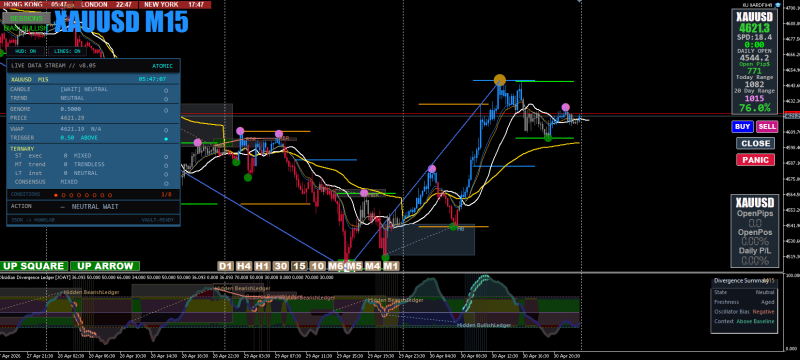Switch to the H1 timeframe
800x360 pixels.
tap(262, 266)
